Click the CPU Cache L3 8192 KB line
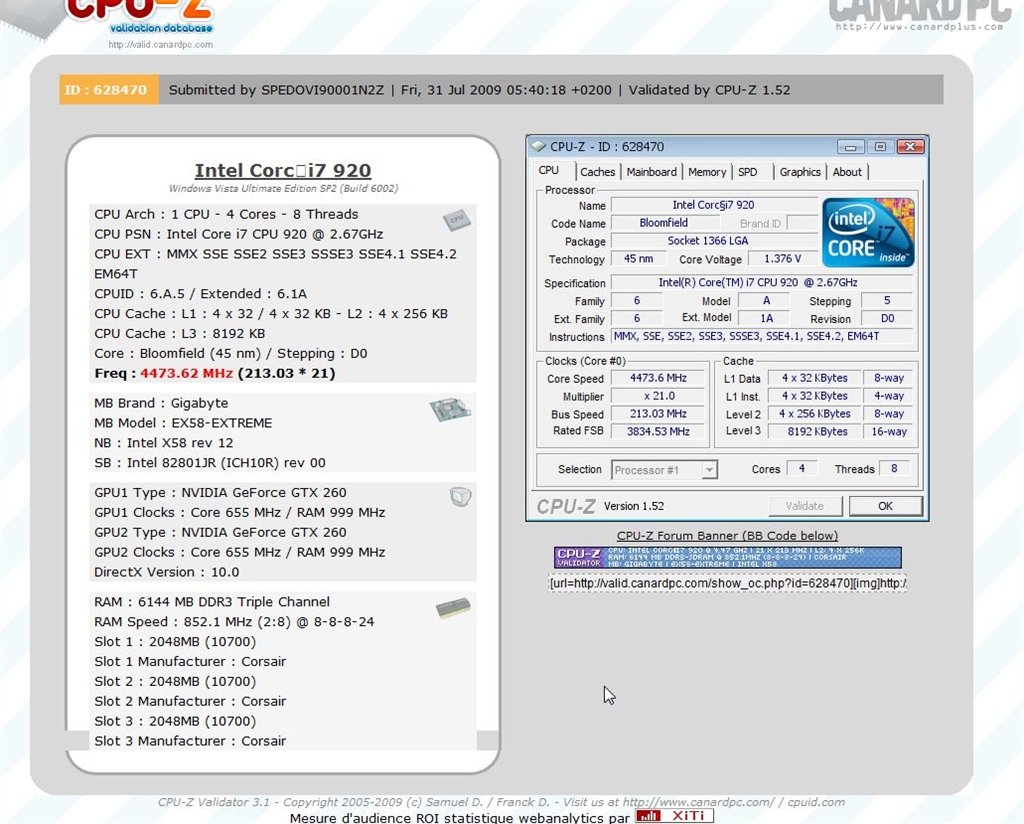The image size is (1024, 824). pos(180,334)
